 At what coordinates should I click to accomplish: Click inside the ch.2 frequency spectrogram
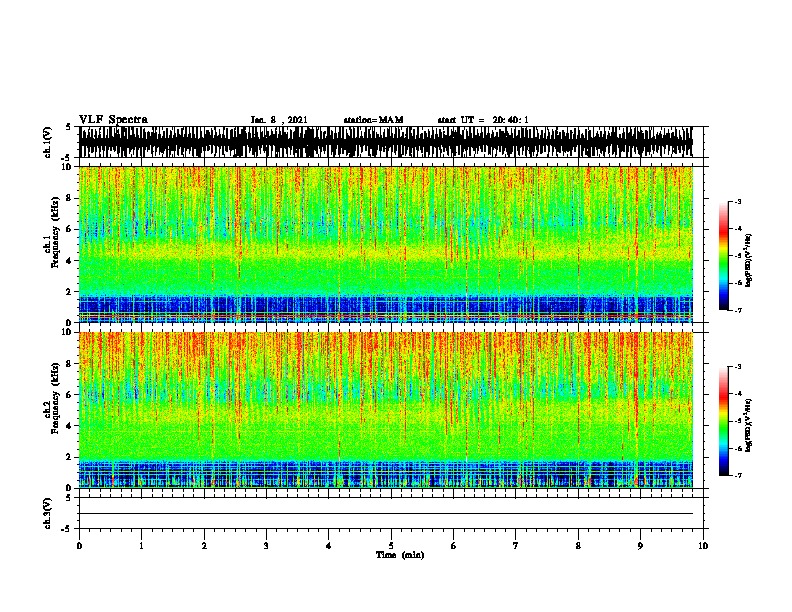386,410
